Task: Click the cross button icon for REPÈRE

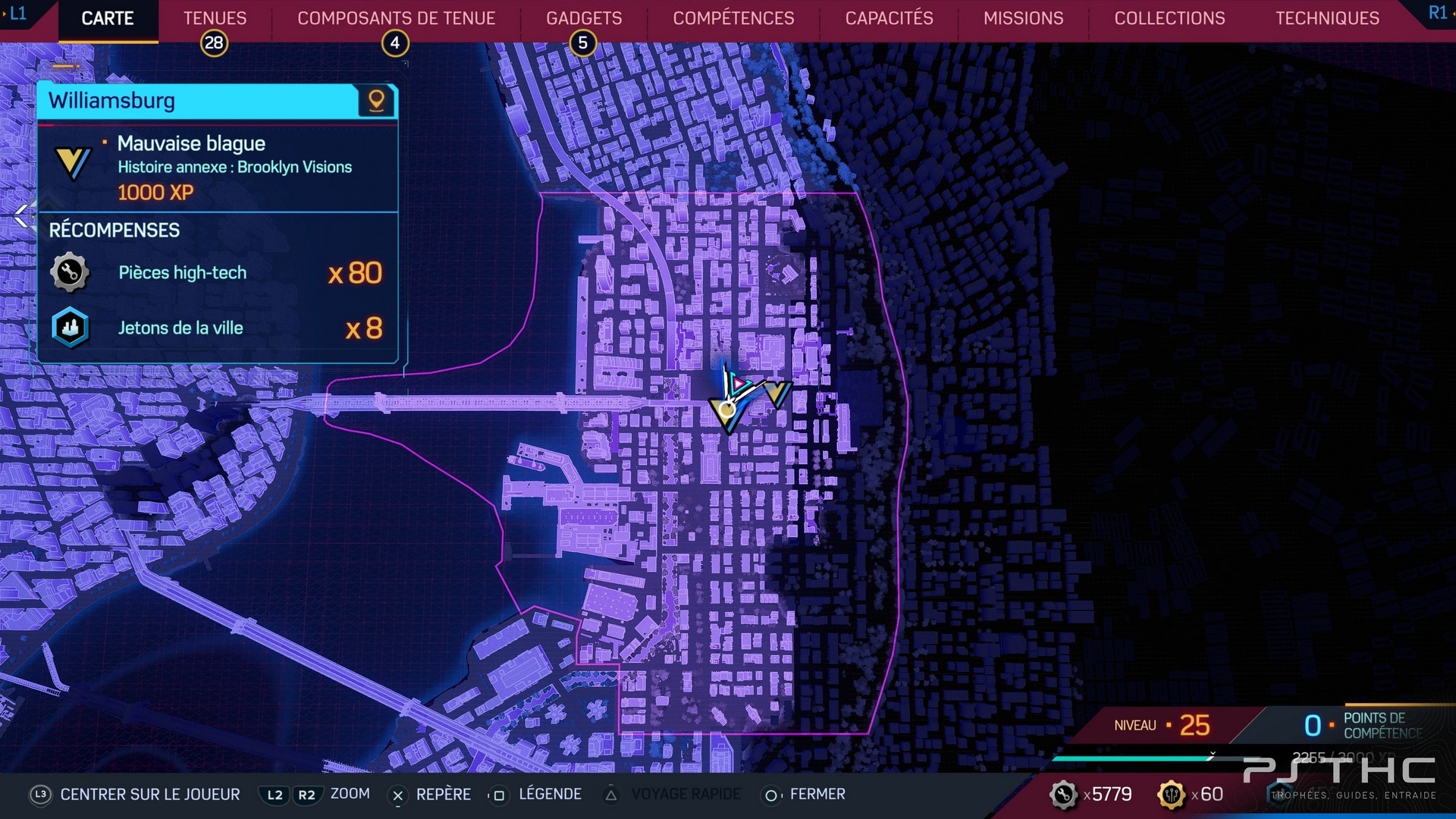Action: coord(397,795)
